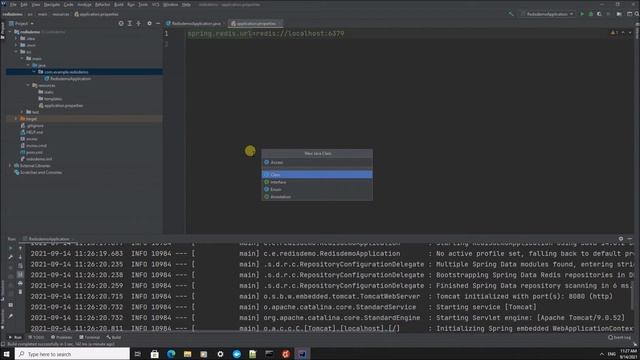The width and height of the screenshot is (640, 360).
Task: Click the Debug bug icon in toolbar
Action: [591, 14]
